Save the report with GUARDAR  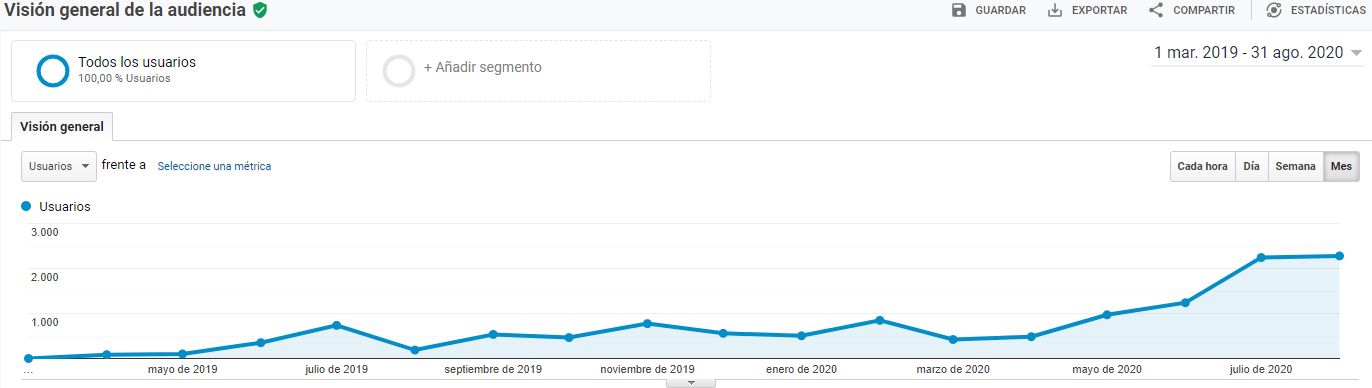coord(989,10)
